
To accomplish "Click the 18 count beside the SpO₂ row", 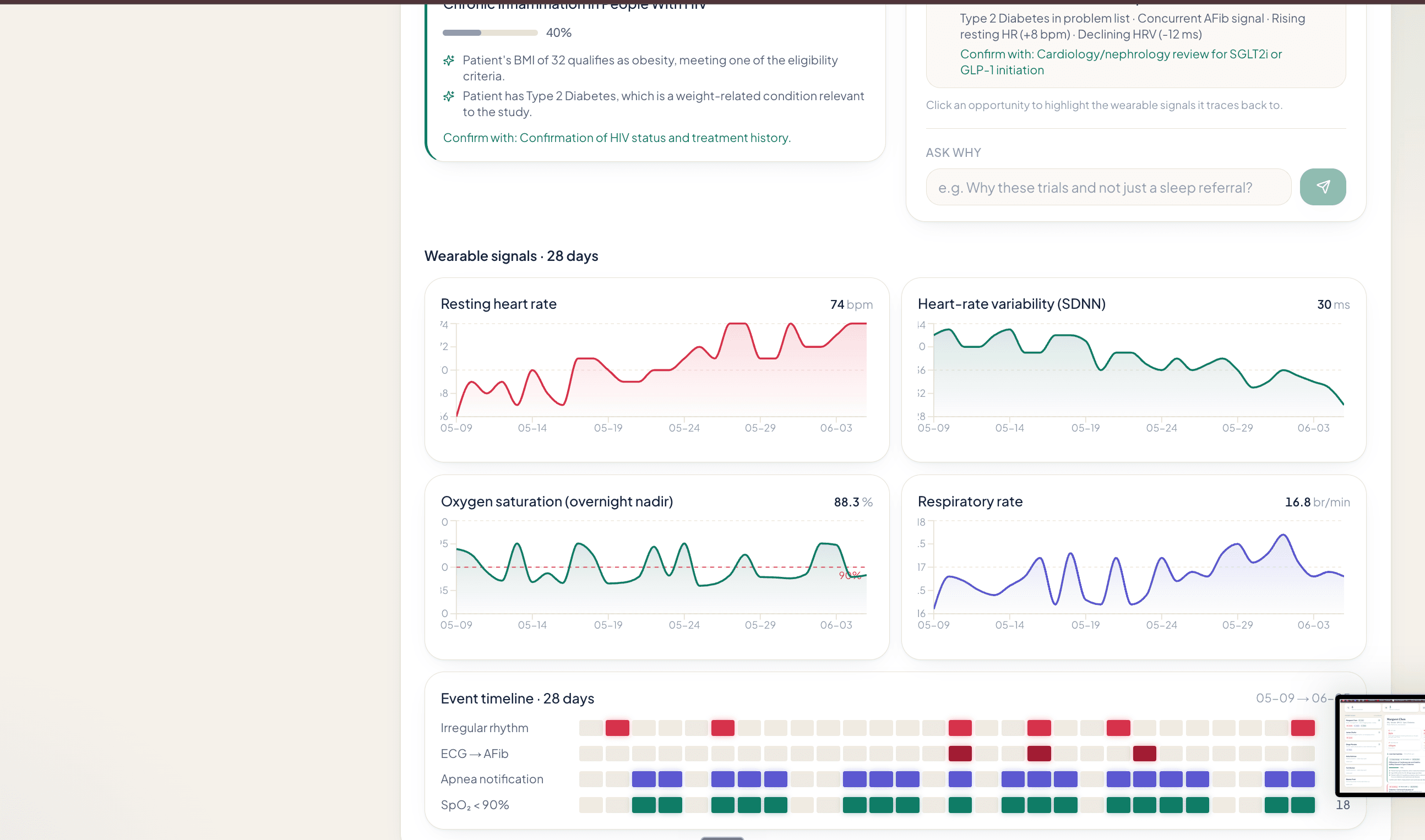I will pos(1342,805).
